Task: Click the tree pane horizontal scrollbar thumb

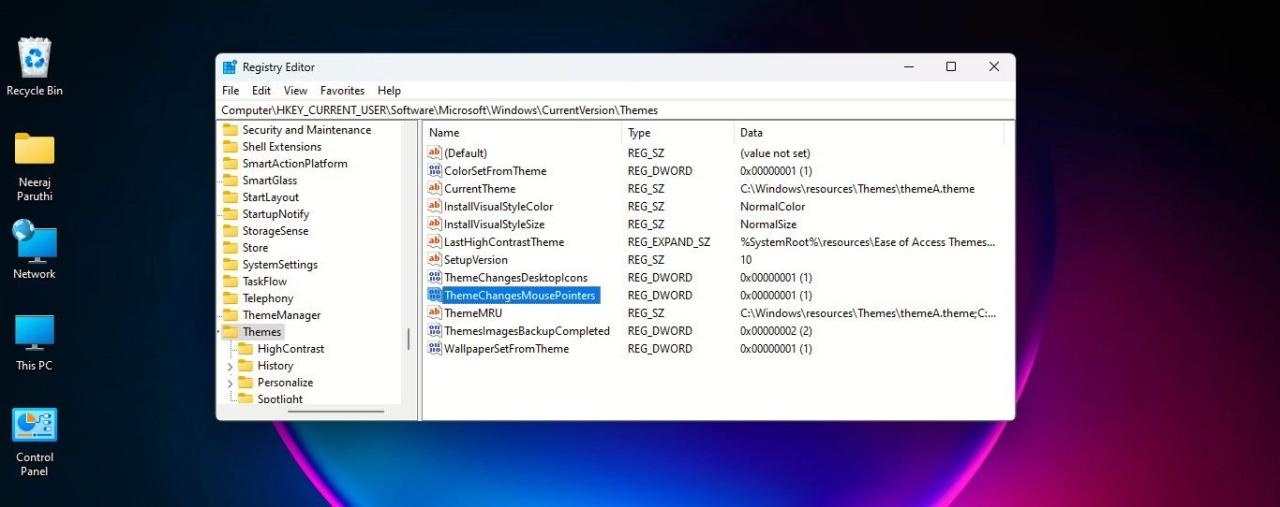Action: (334, 411)
